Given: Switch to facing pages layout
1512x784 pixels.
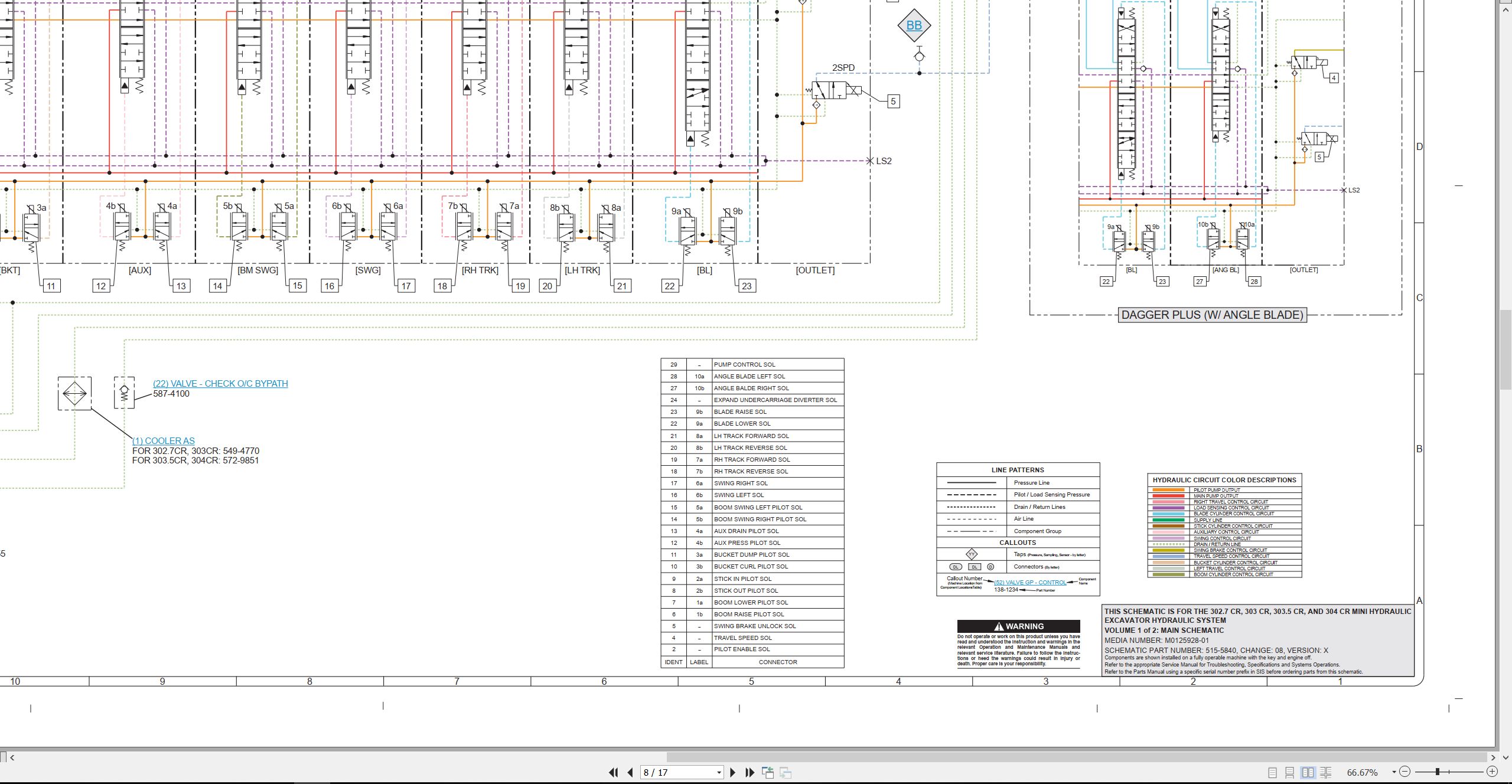Looking at the screenshot, I should point(1308,772).
